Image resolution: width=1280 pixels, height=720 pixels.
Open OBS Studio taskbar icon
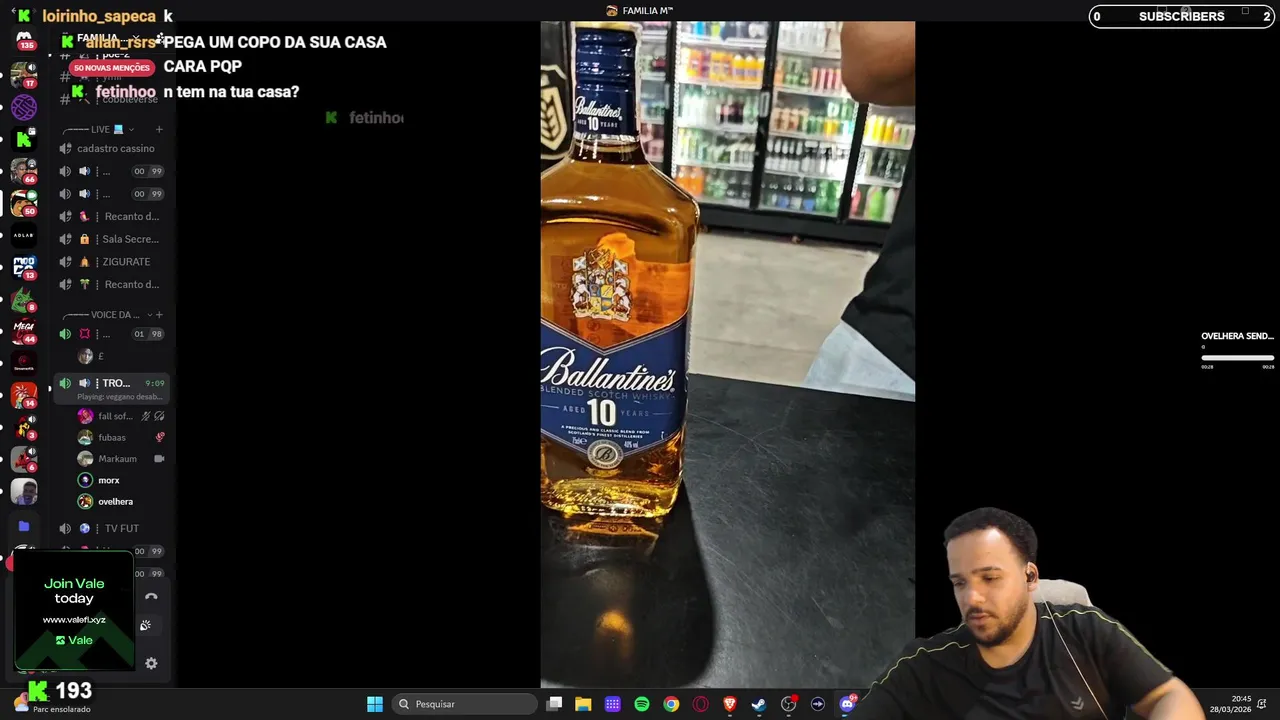point(789,704)
